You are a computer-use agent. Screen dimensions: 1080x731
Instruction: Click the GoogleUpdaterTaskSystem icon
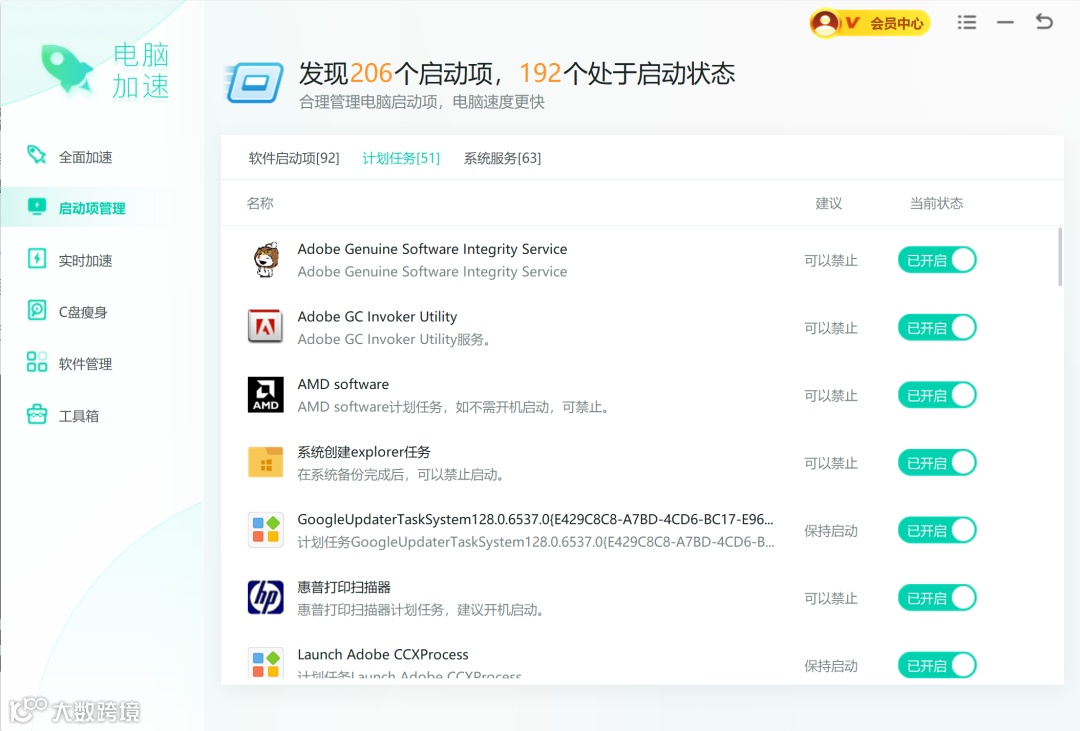pyautogui.click(x=266, y=530)
